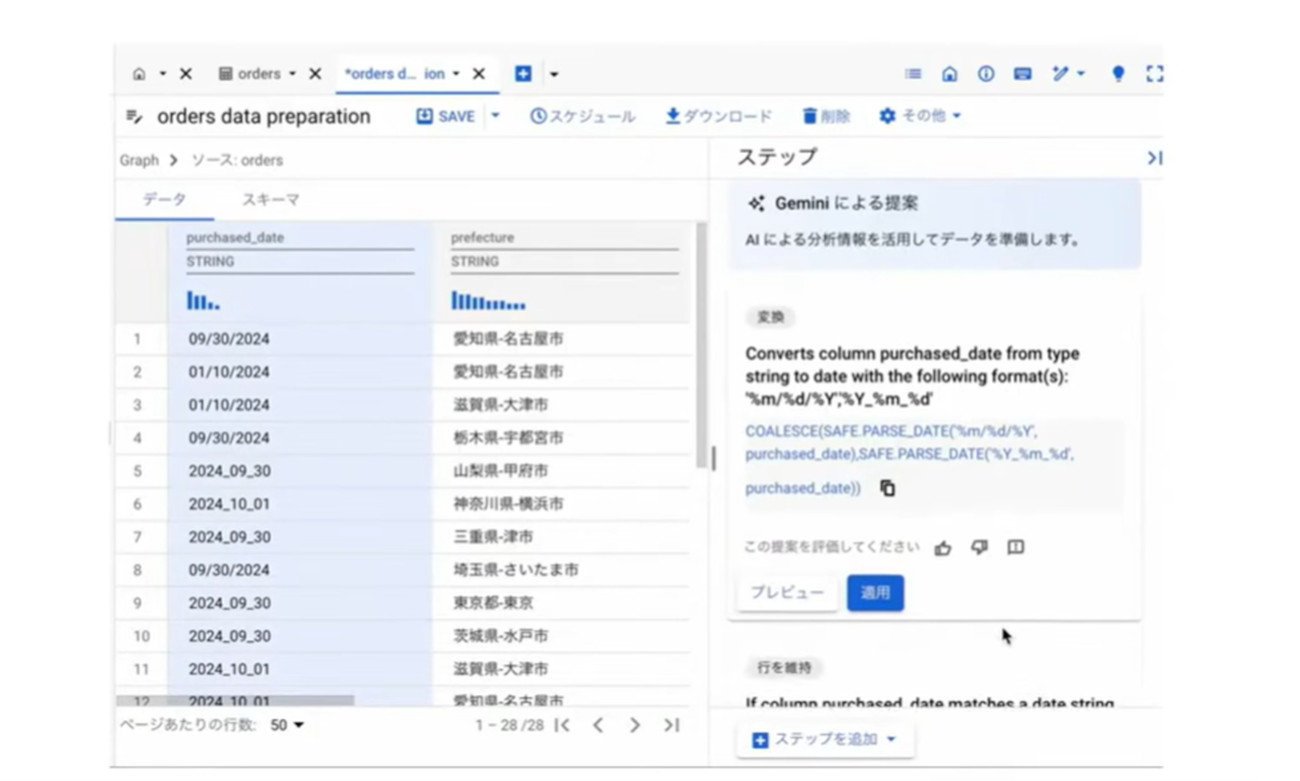Click the スケジュール schedule button
The image size is (1300, 781).
pos(582,116)
